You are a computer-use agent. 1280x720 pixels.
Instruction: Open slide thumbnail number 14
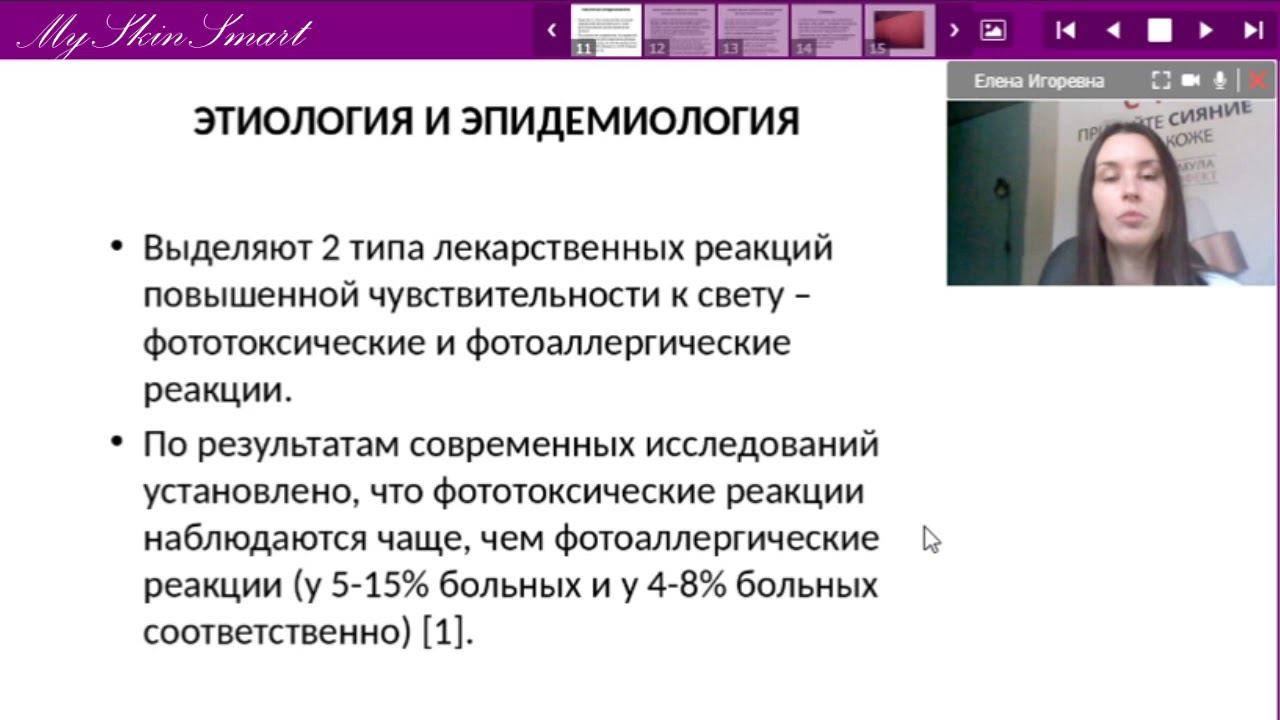click(826, 30)
